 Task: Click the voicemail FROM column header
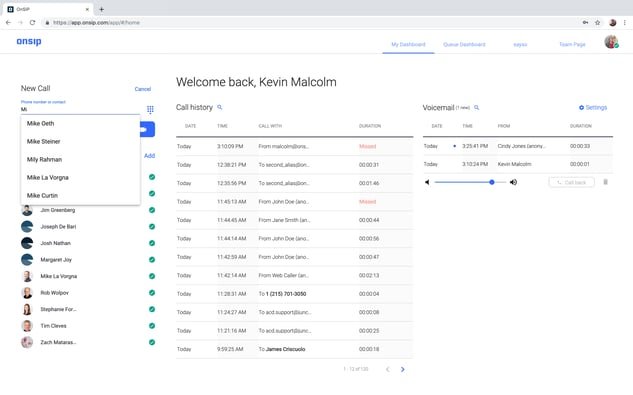[504, 126]
